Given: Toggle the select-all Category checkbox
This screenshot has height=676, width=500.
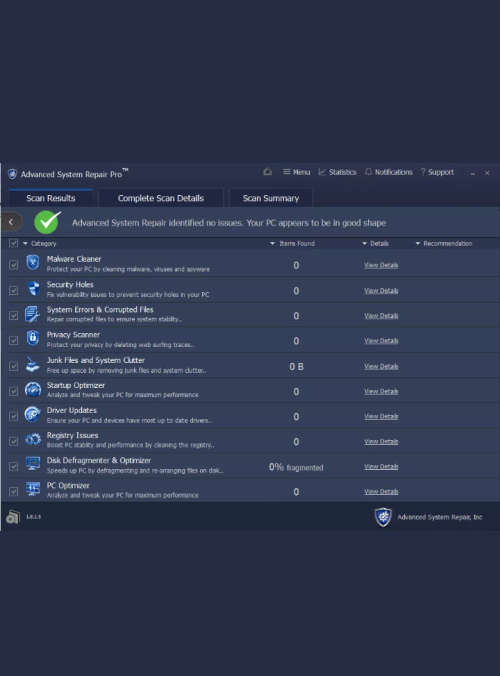Looking at the screenshot, I should pos(13,244).
